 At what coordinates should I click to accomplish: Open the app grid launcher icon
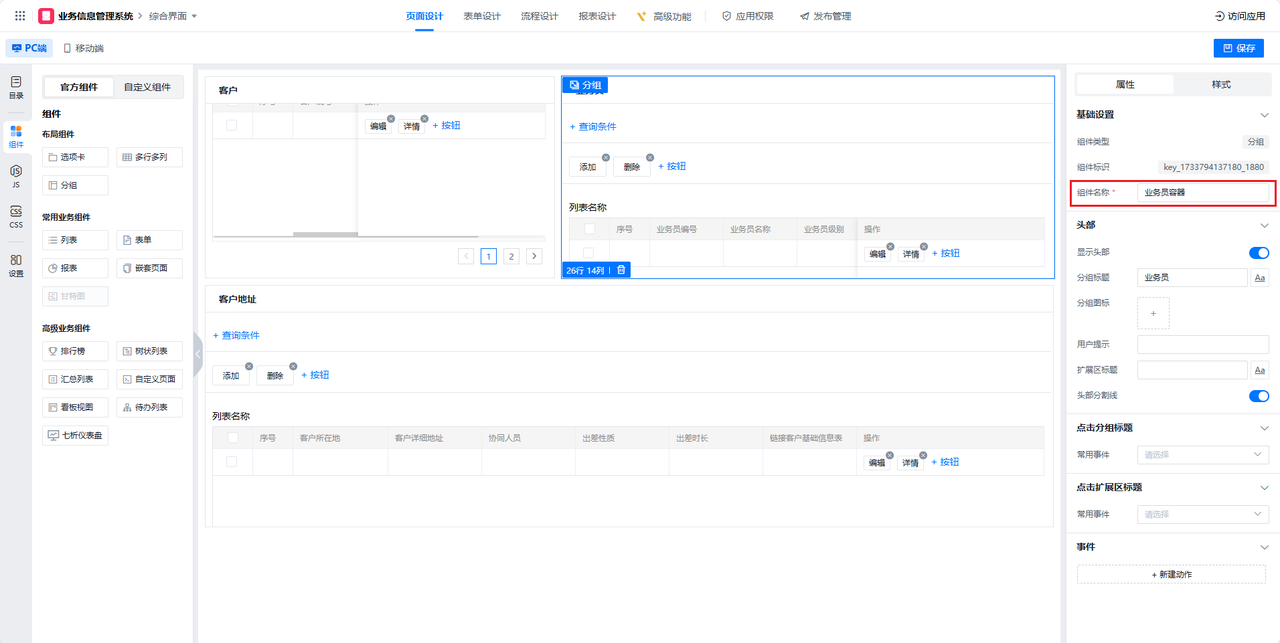pos(20,16)
